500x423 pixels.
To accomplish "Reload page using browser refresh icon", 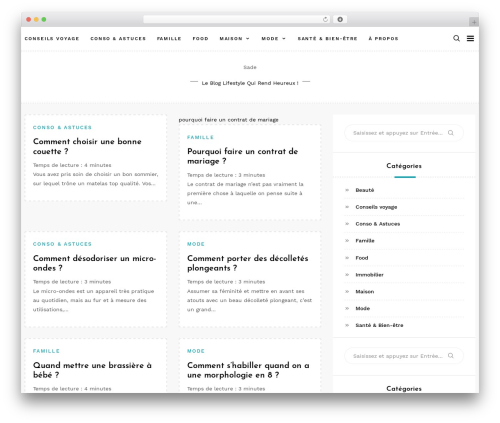I will 325,19.
